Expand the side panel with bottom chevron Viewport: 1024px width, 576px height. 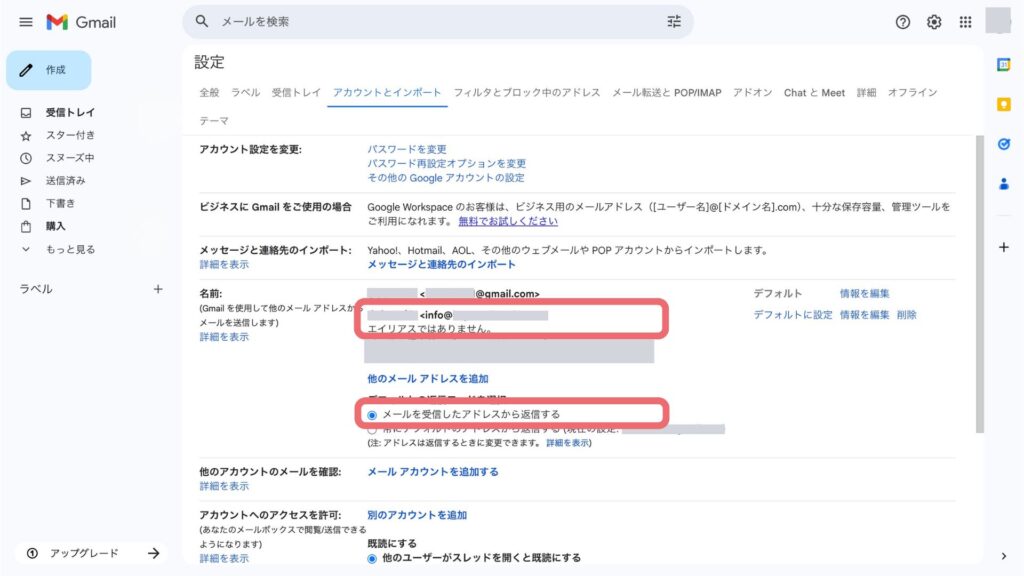pos(1004,556)
